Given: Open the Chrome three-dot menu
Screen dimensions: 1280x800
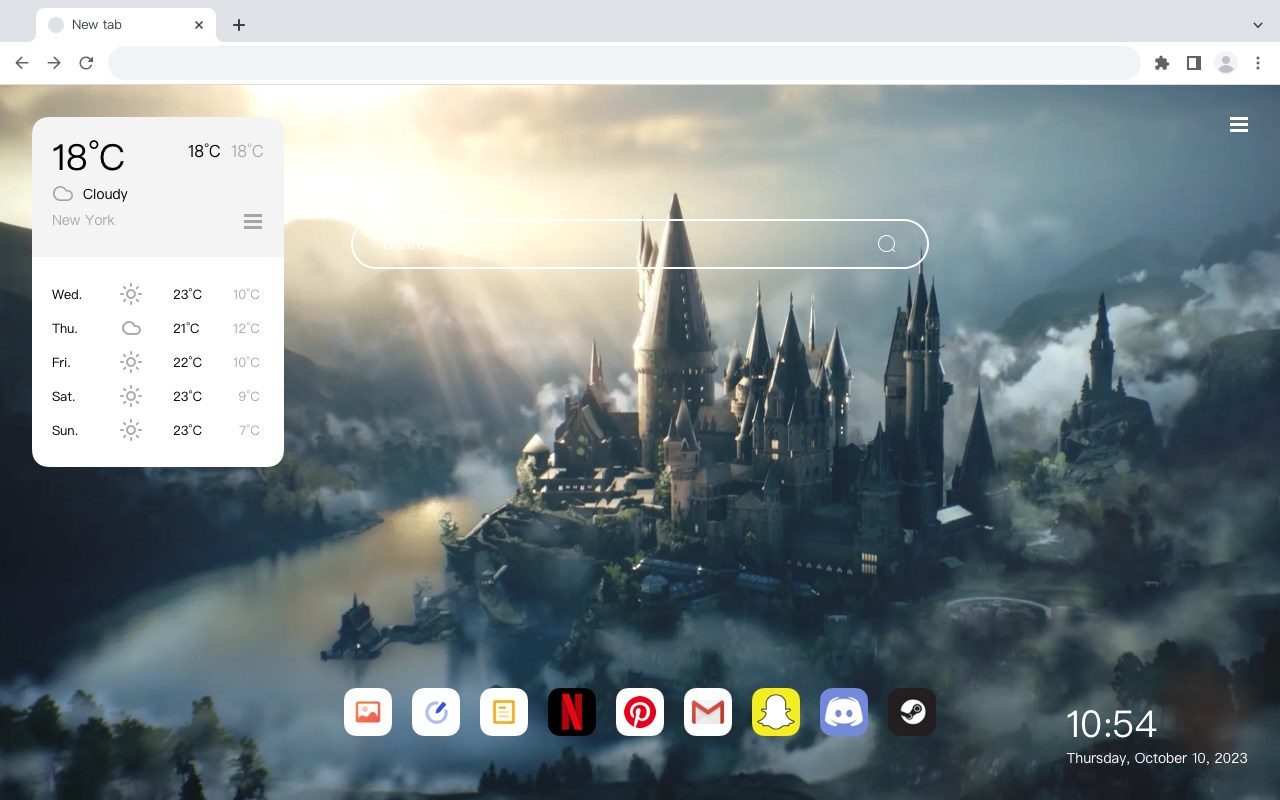Looking at the screenshot, I should 1258,63.
